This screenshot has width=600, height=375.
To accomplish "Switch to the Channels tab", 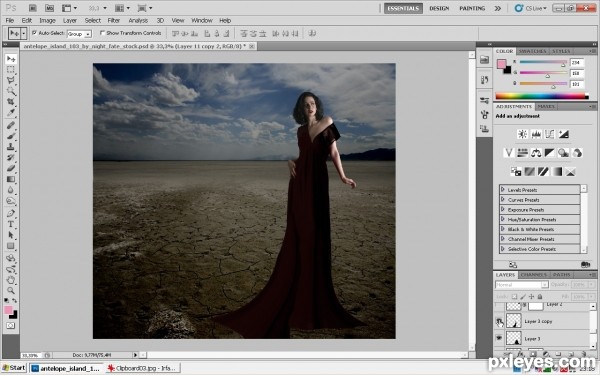I will tap(533, 275).
